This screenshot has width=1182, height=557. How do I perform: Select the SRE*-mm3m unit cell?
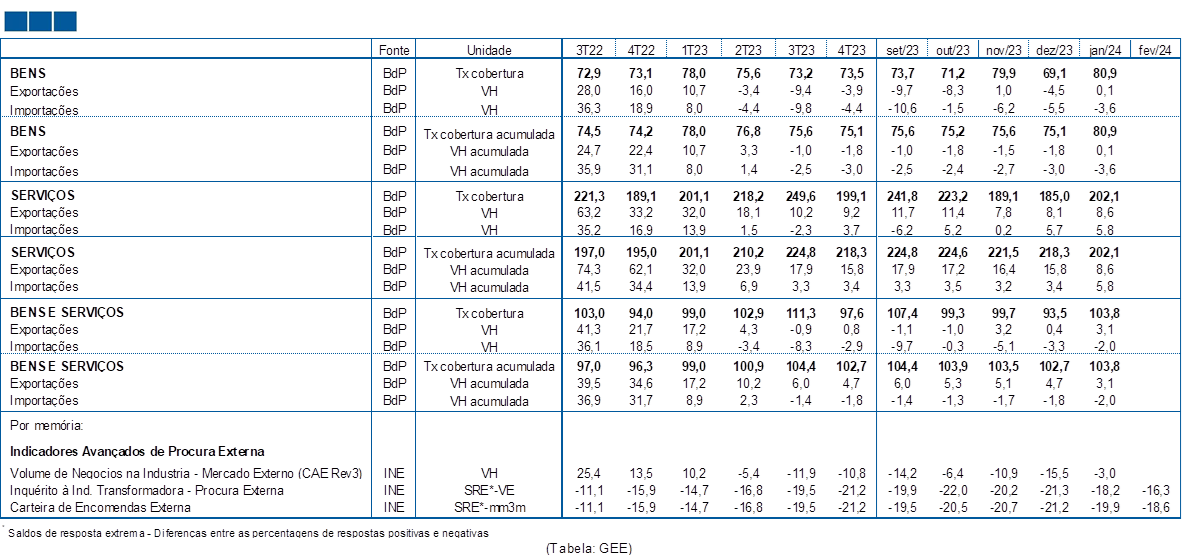488,507
